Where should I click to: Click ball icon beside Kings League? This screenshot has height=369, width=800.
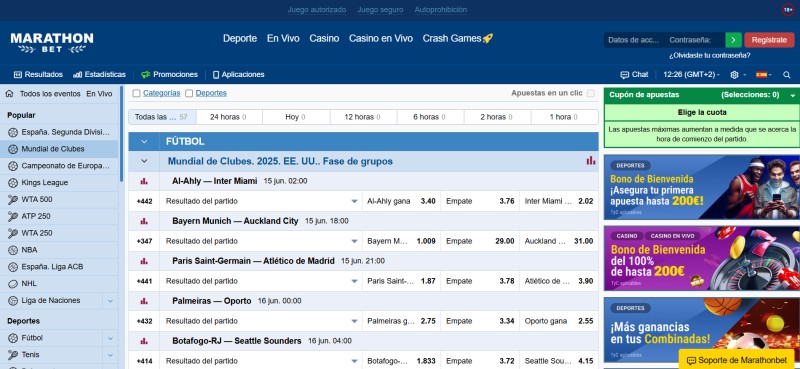[x=13, y=183]
